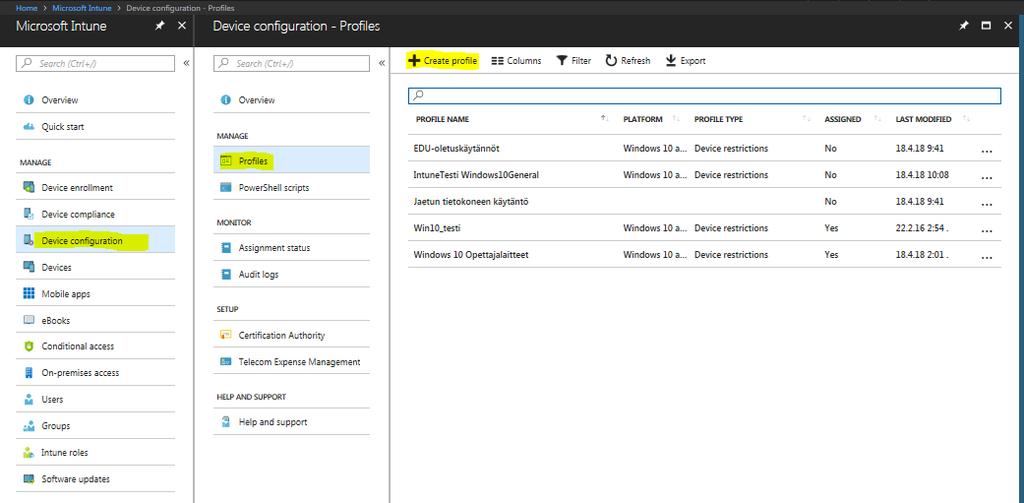Click the Telecom Expense Management icon
Screen dimensions: 1024x503
coord(226,361)
